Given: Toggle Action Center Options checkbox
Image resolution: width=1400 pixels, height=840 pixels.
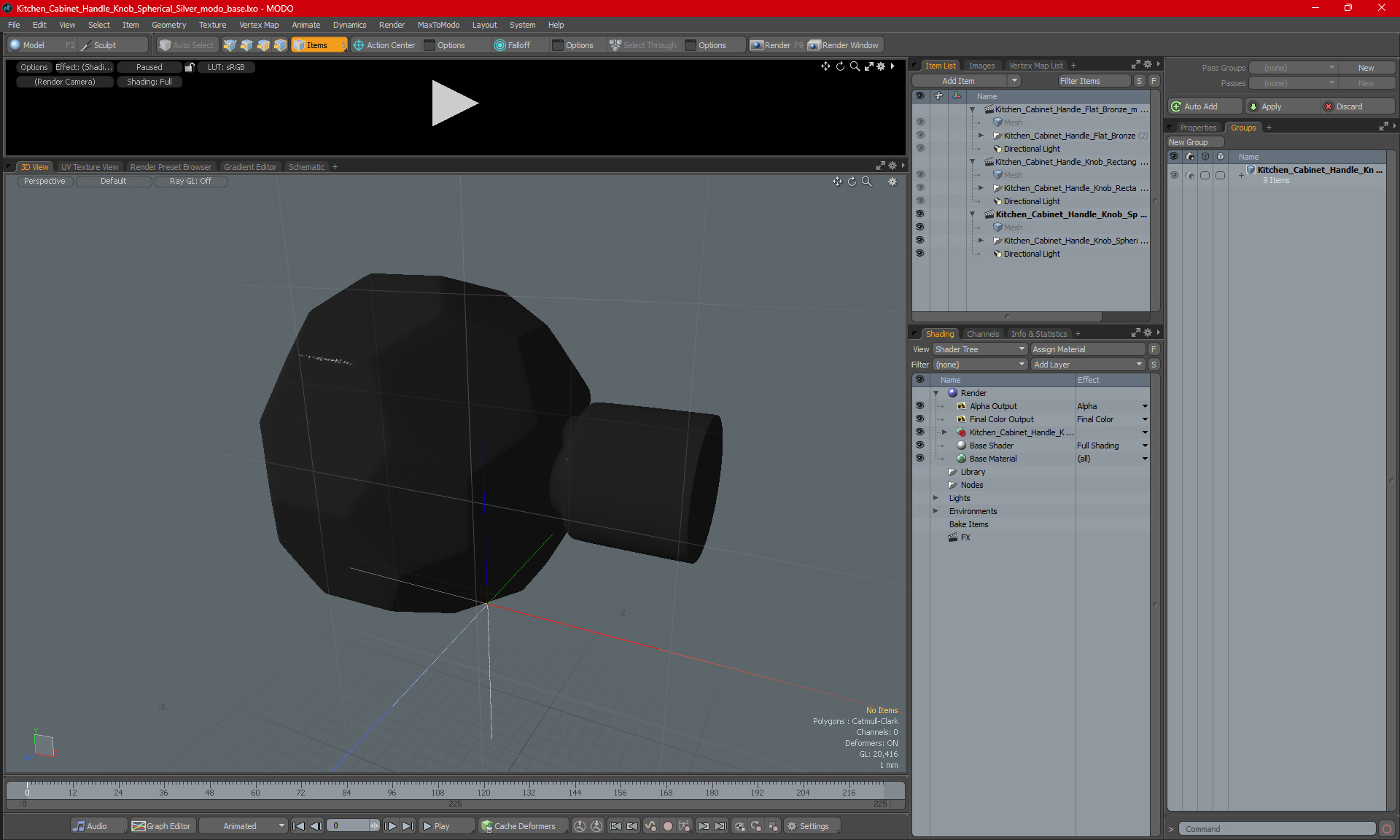Looking at the screenshot, I should point(430,45).
